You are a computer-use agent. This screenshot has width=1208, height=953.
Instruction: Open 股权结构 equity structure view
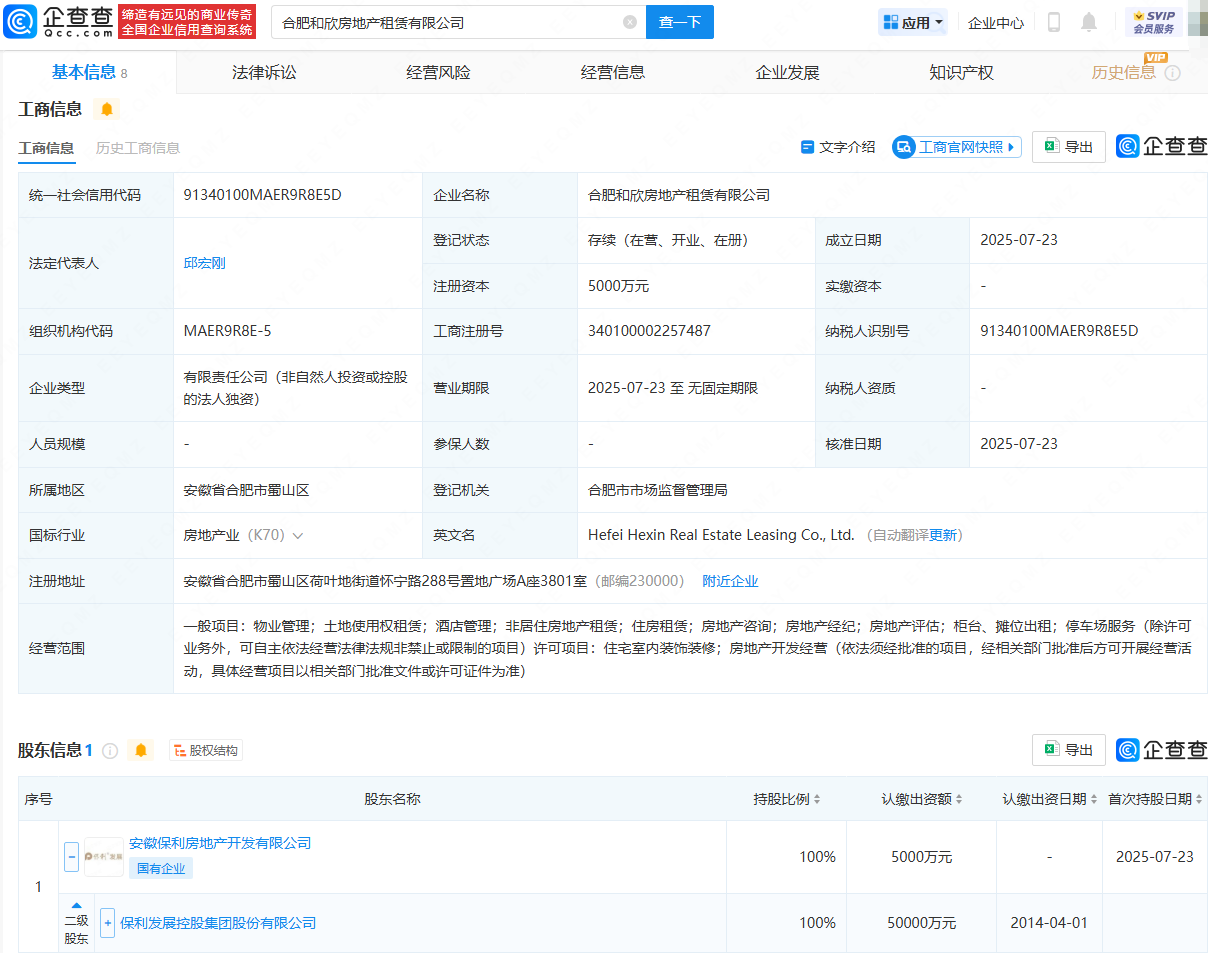coord(206,751)
